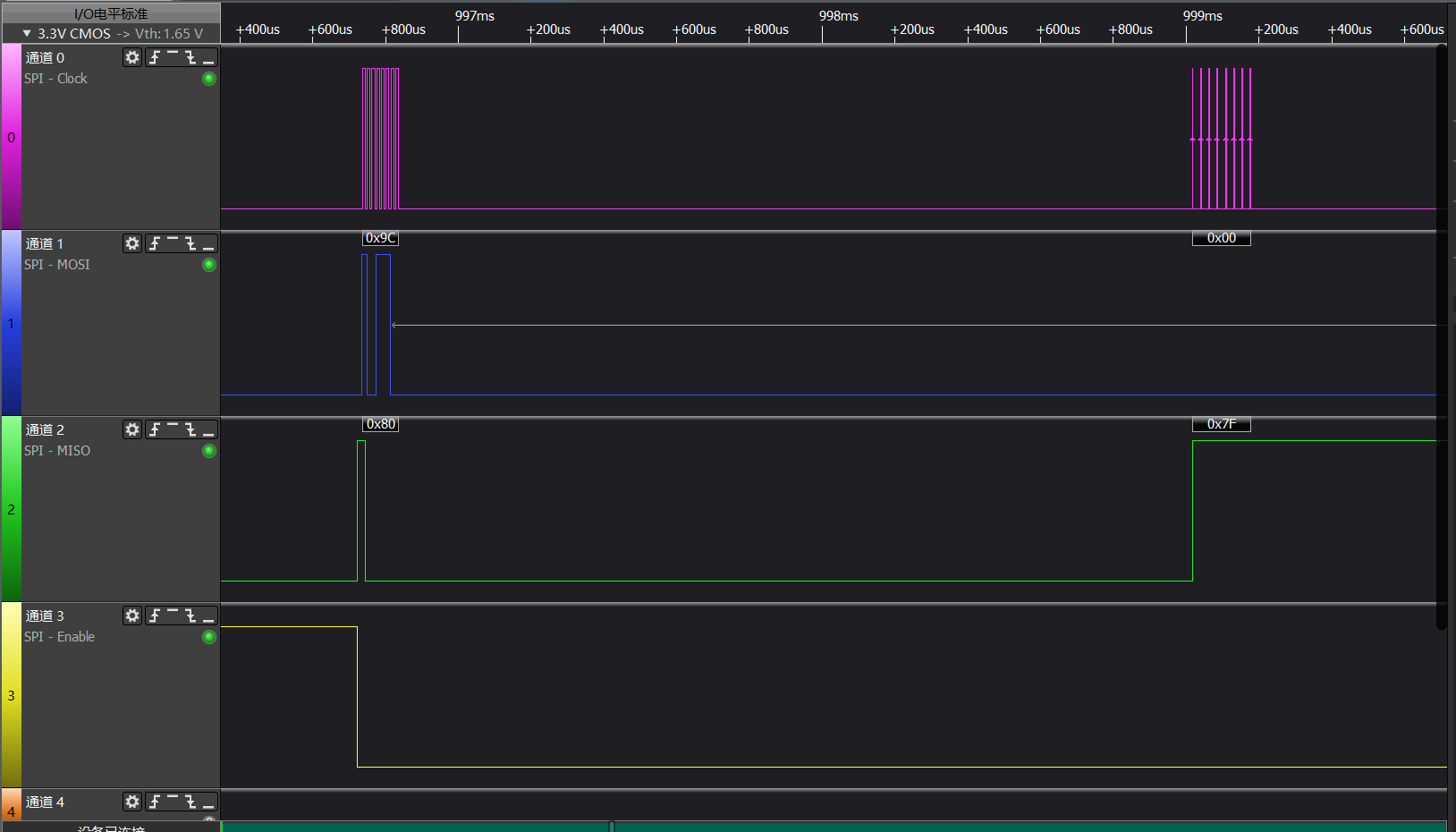Set falling-edge trigger on 通道 1
The width and height of the screenshot is (1456, 832).
tap(190, 243)
